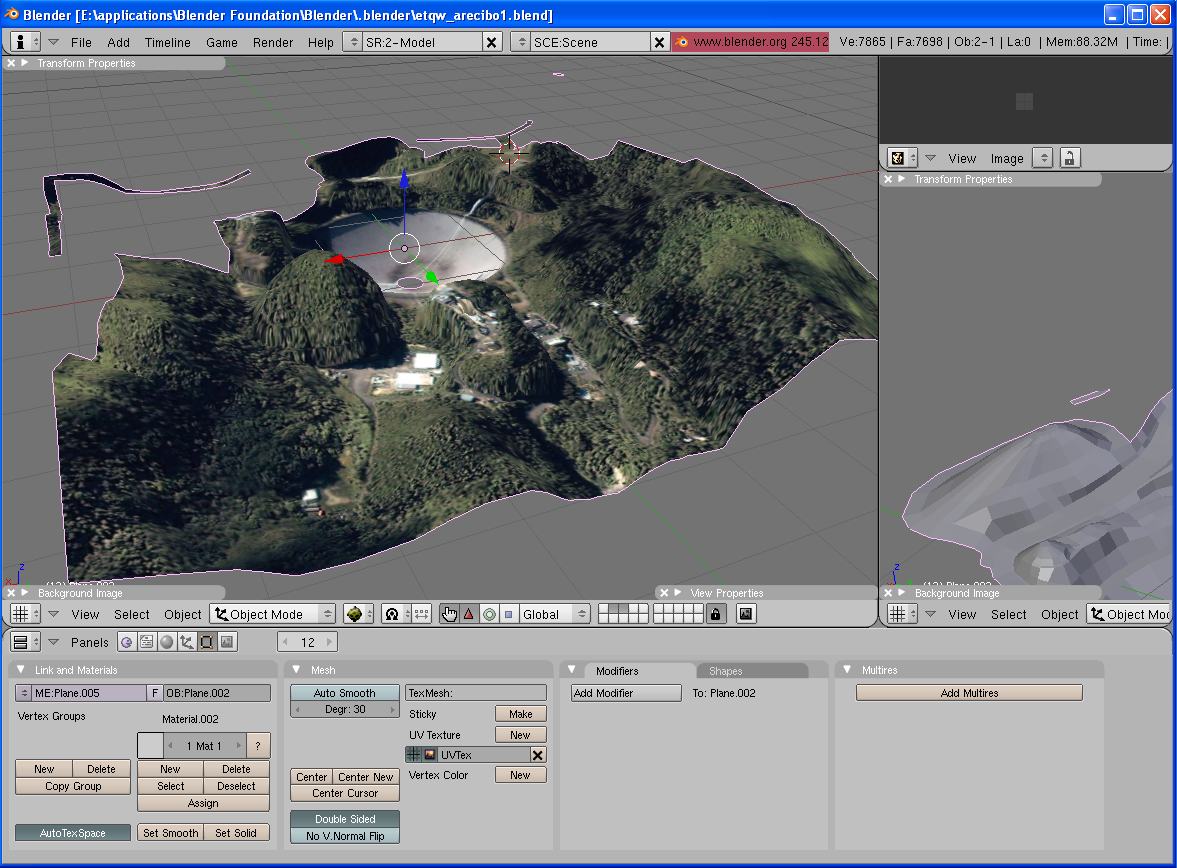
Task: Toggle AutoTexSpace in Link and Materials
Action: click(x=73, y=833)
